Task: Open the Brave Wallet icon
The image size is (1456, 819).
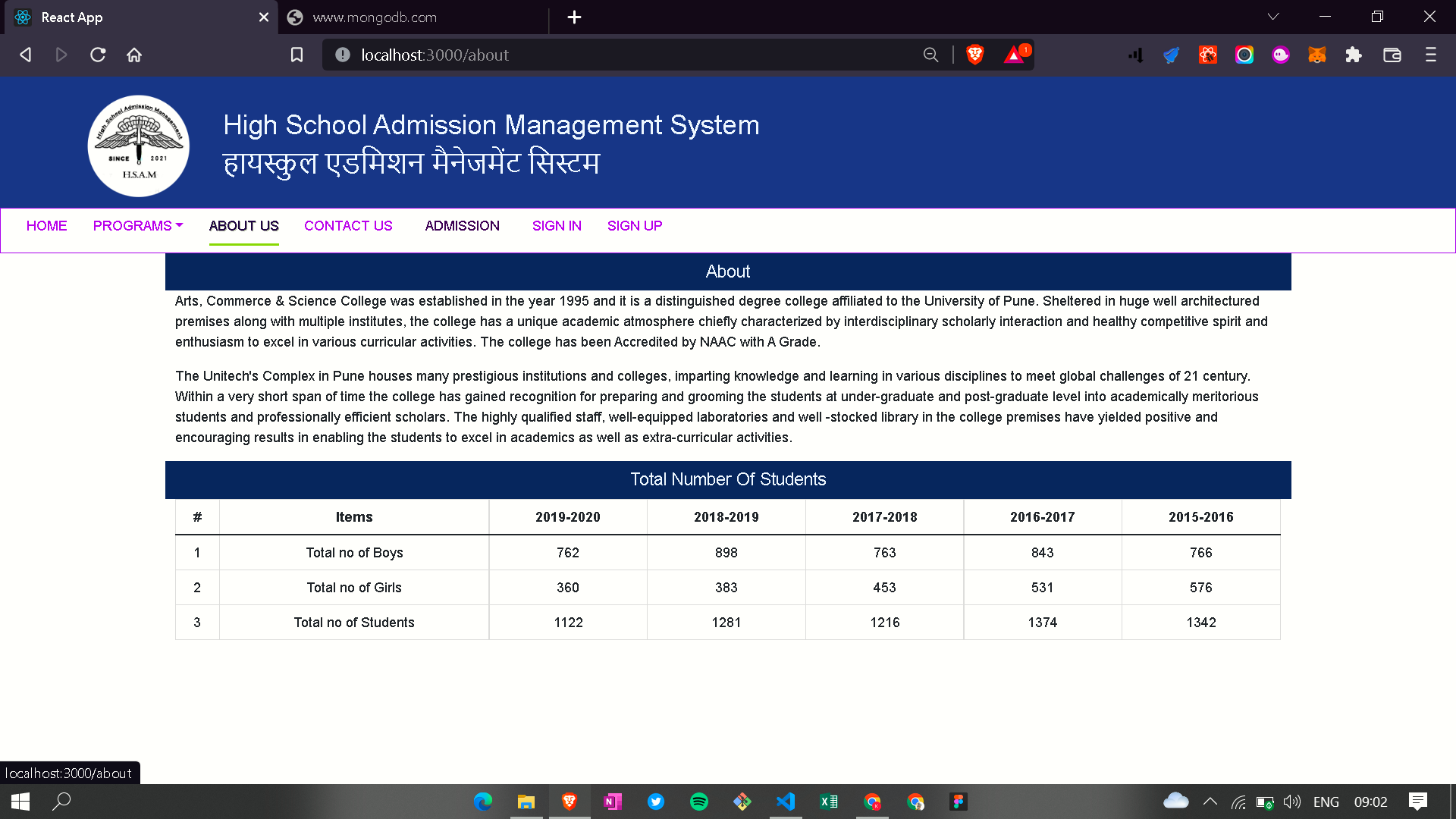Action: click(1392, 55)
